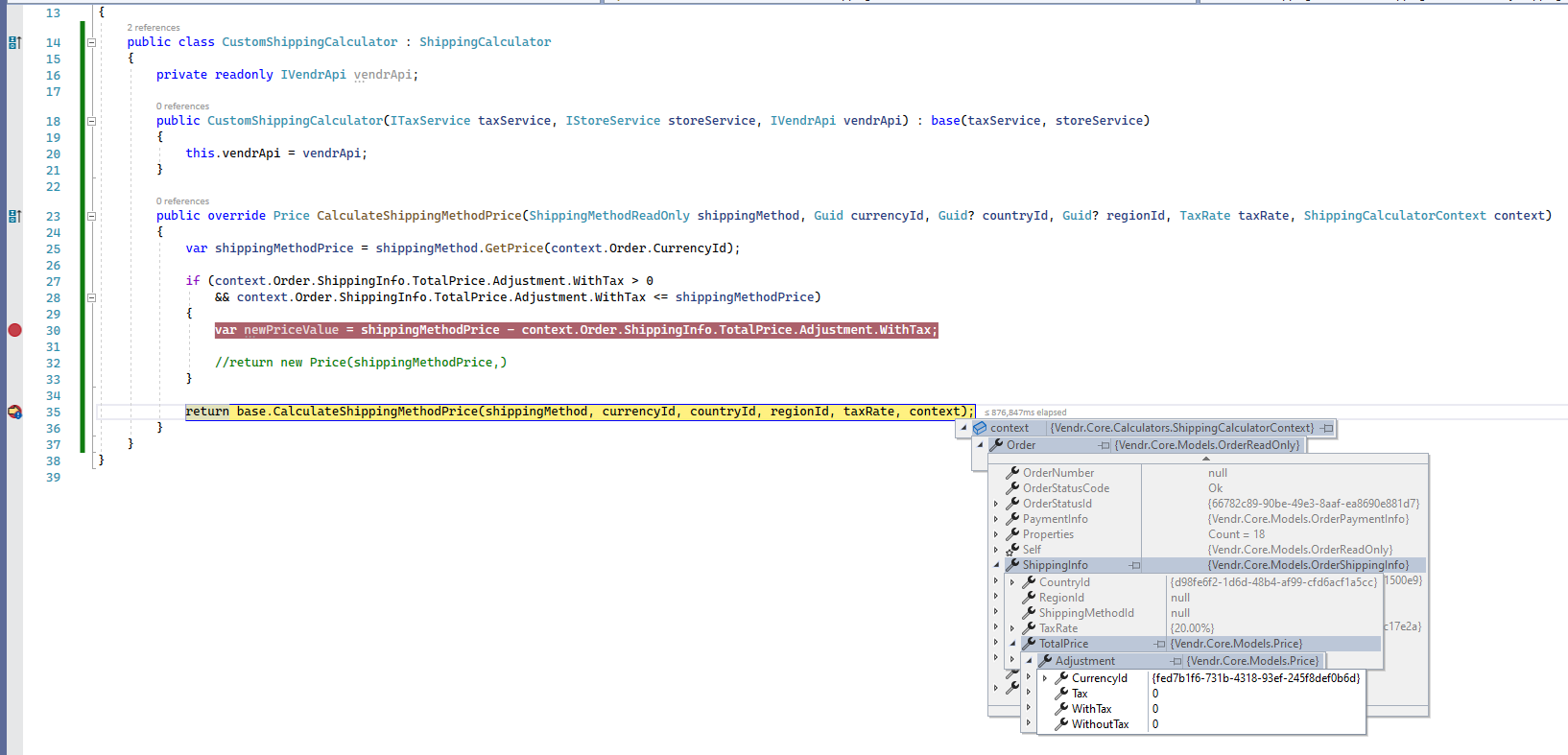1568x755 pixels.
Task: Collapse the ShippingInfo node
Action: [x=996, y=565]
